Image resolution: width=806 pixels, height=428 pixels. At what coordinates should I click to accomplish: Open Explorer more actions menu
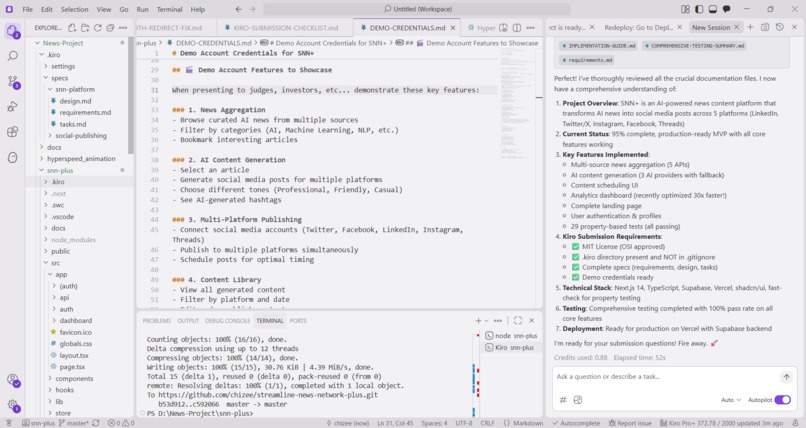pyautogui.click(x=123, y=28)
